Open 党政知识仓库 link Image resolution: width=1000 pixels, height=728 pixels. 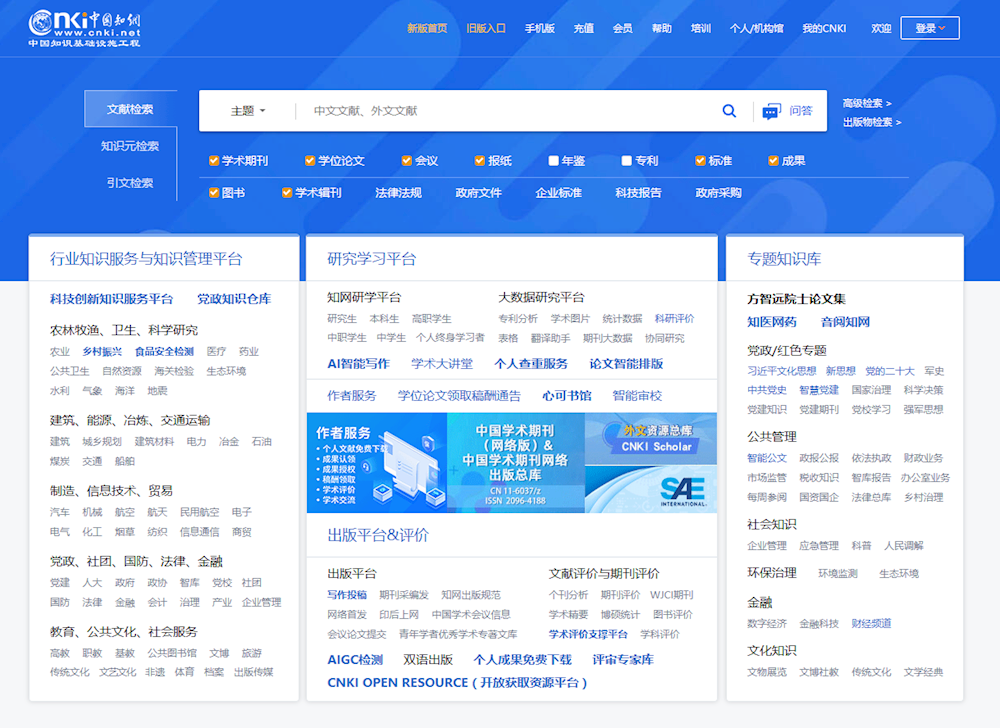click(234, 299)
